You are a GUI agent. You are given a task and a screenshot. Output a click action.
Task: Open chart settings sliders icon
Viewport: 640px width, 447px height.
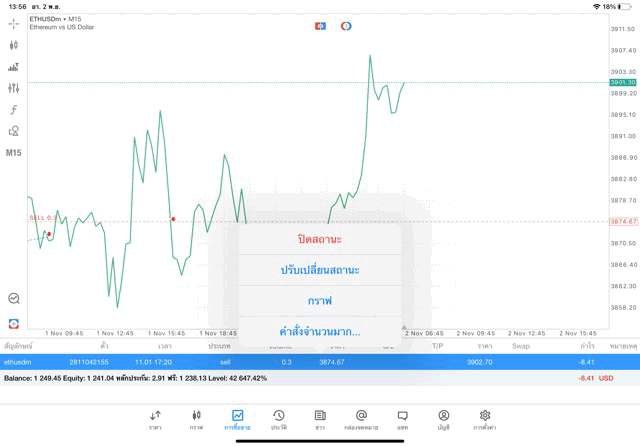pyautogui.click(x=14, y=88)
